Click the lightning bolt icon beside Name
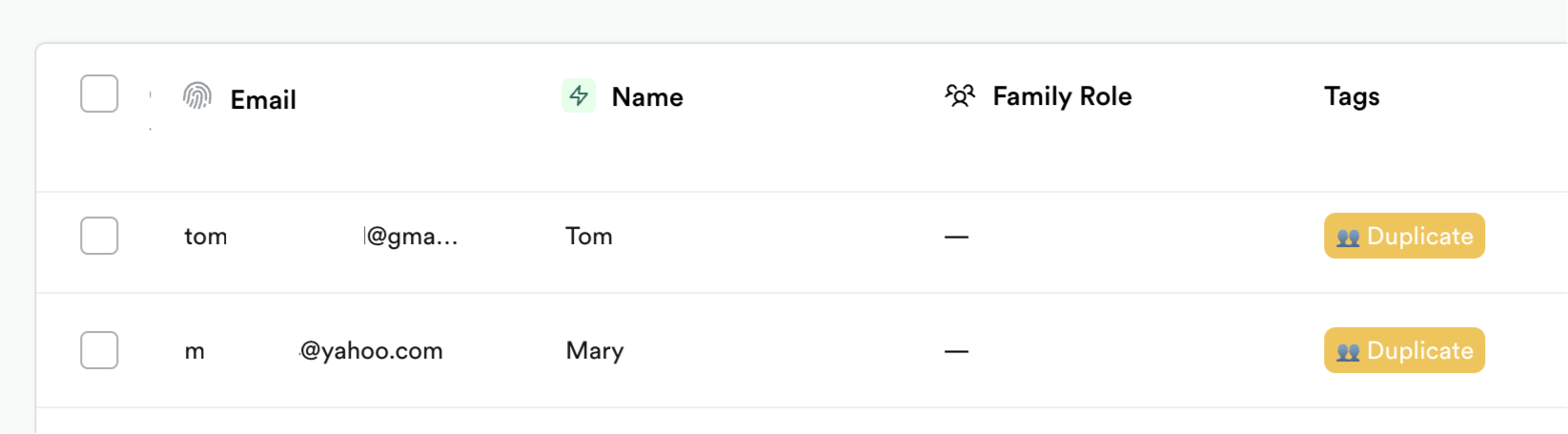 point(579,95)
